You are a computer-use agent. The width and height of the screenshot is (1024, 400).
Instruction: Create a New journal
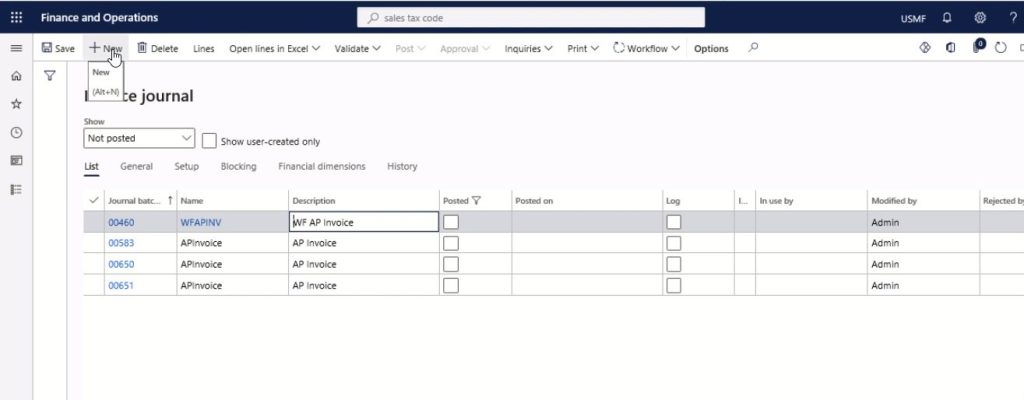pos(106,48)
